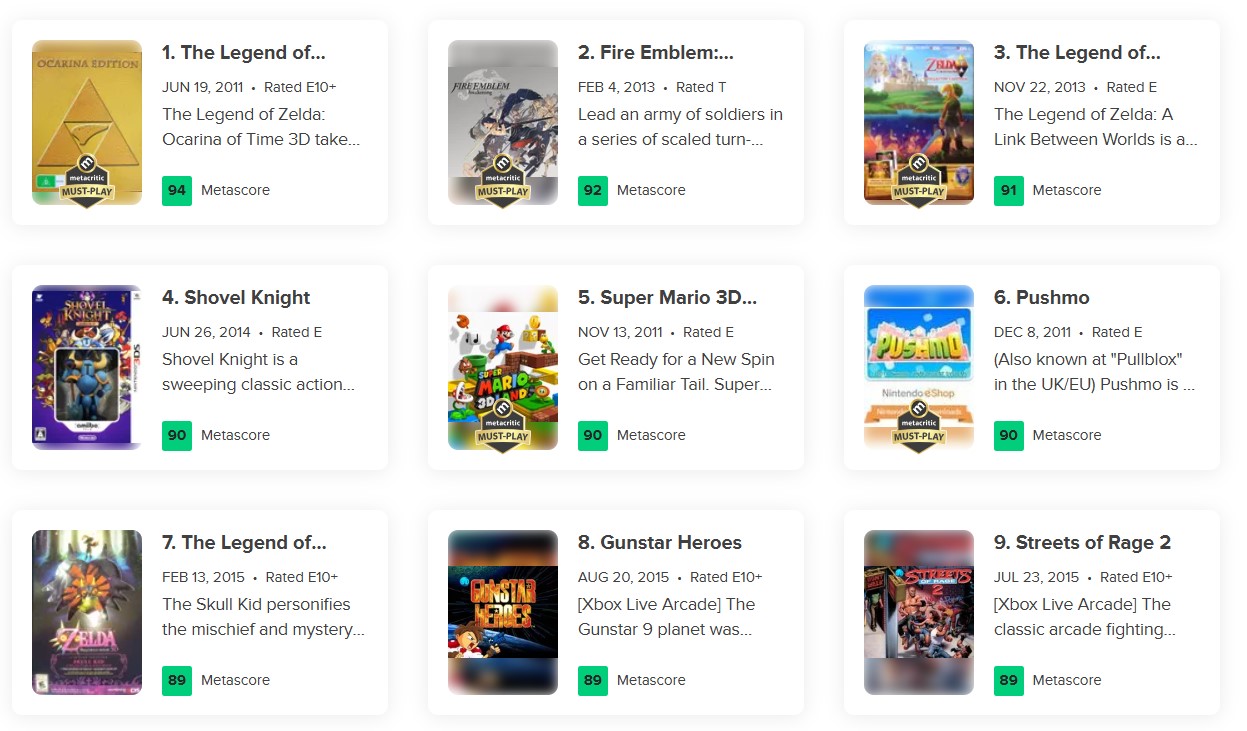This screenshot has height=731, width=1247.
Task: Open the Shovel Knight cover thumbnail
Action: click(x=87, y=367)
